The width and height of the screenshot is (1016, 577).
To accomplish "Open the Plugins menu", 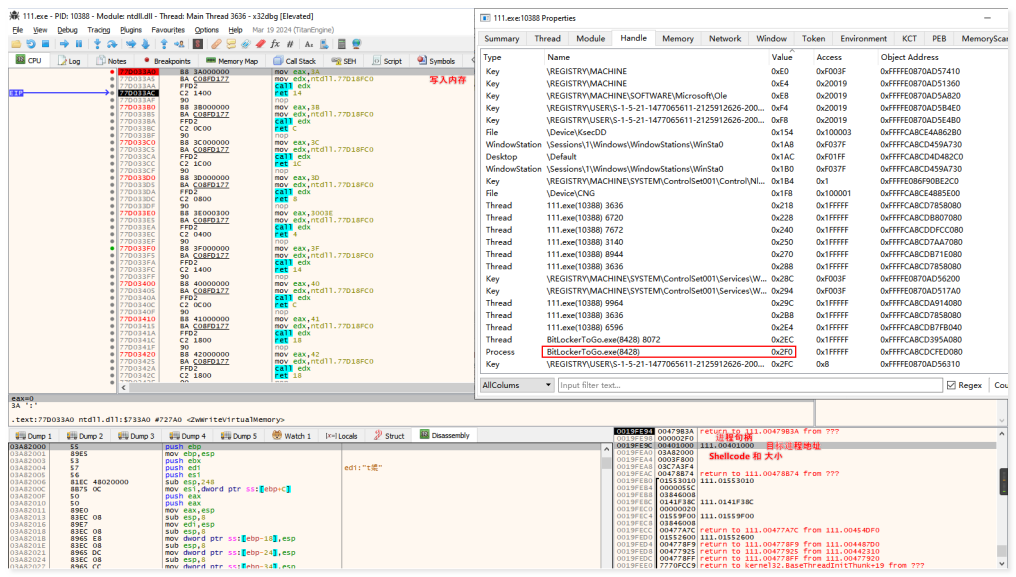I will click(x=131, y=30).
